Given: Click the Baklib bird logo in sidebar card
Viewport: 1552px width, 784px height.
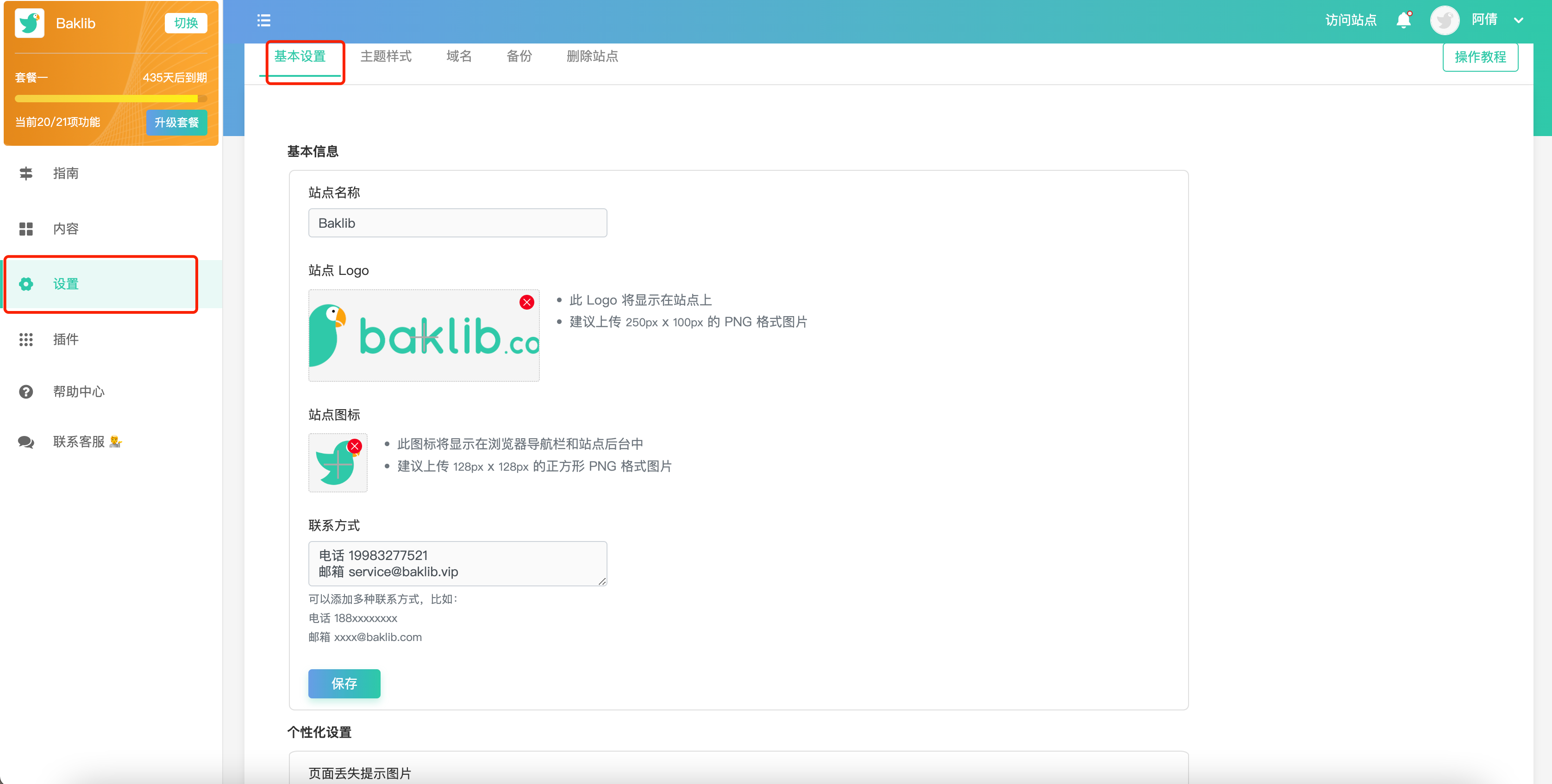Looking at the screenshot, I should [x=30, y=24].
